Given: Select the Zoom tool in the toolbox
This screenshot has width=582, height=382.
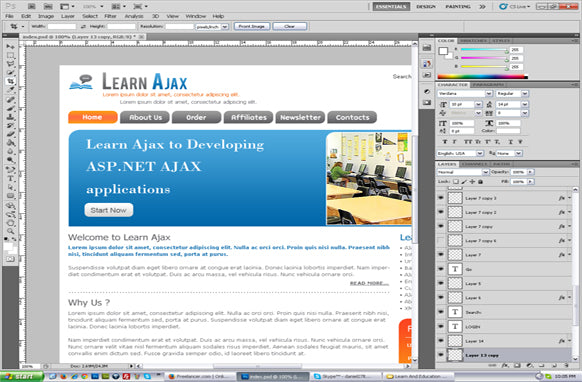Looking at the screenshot, I should [x=10, y=232].
